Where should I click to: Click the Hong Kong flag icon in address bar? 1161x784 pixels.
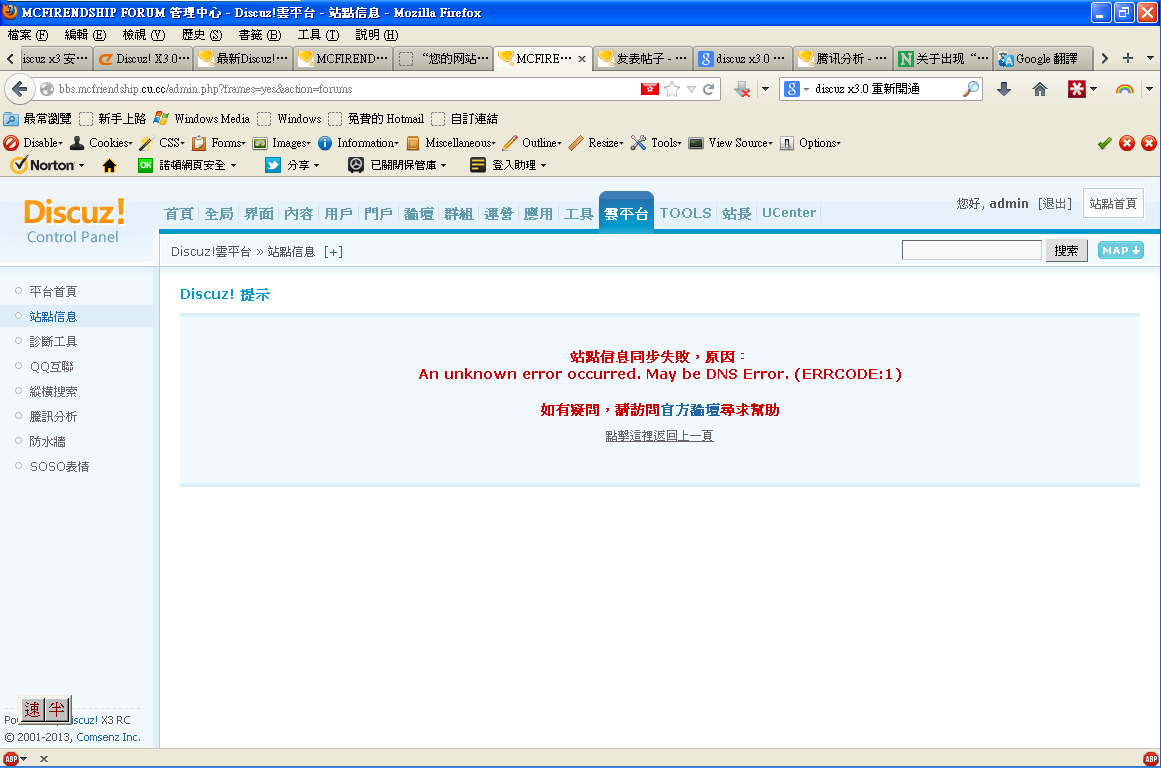649,89
